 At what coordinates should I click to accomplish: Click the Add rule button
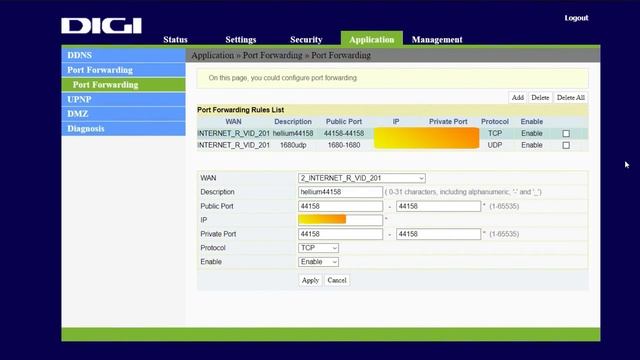point(518,98)
